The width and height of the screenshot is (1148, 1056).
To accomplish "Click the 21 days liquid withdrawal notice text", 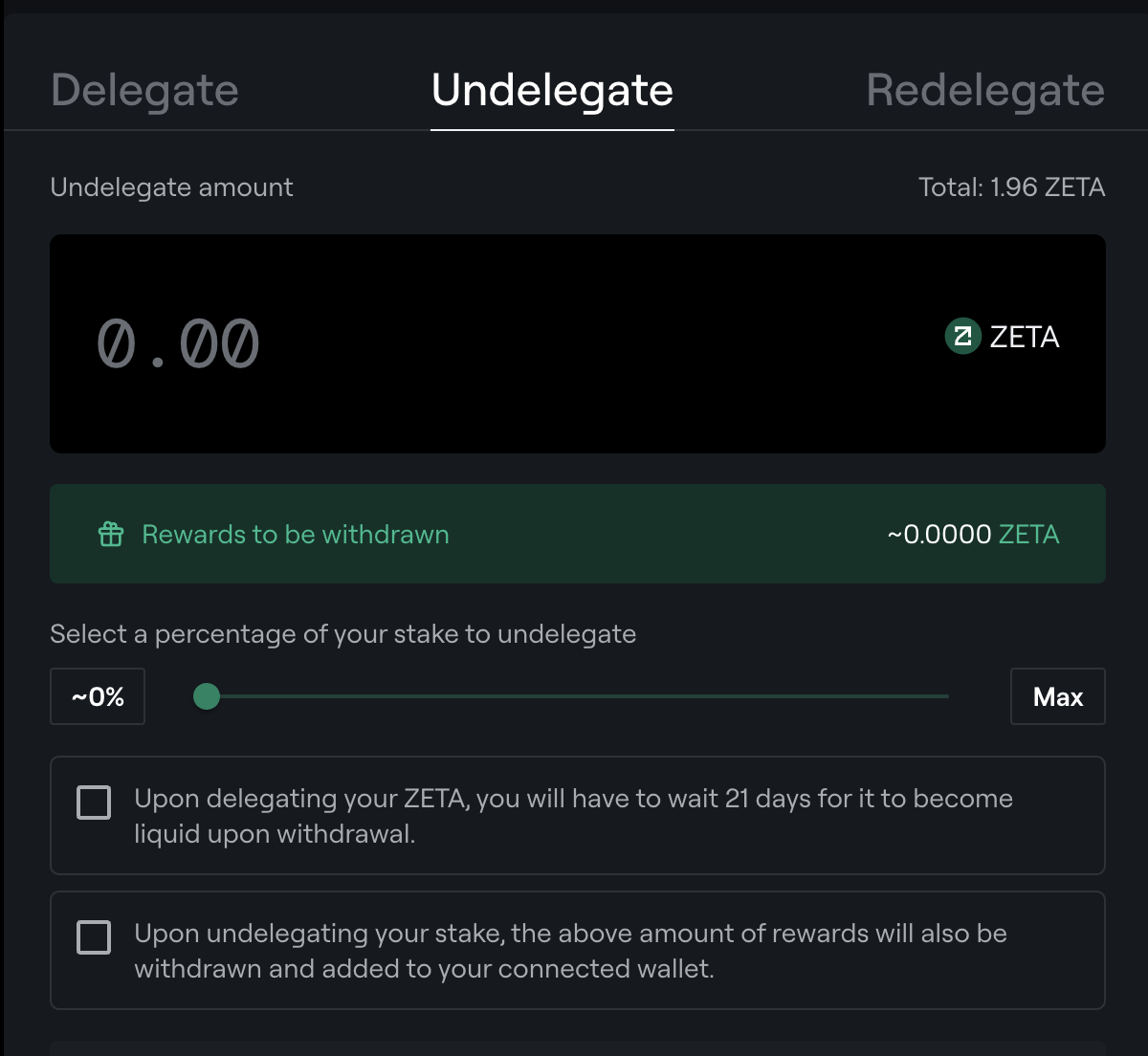I will click(572, 816).
